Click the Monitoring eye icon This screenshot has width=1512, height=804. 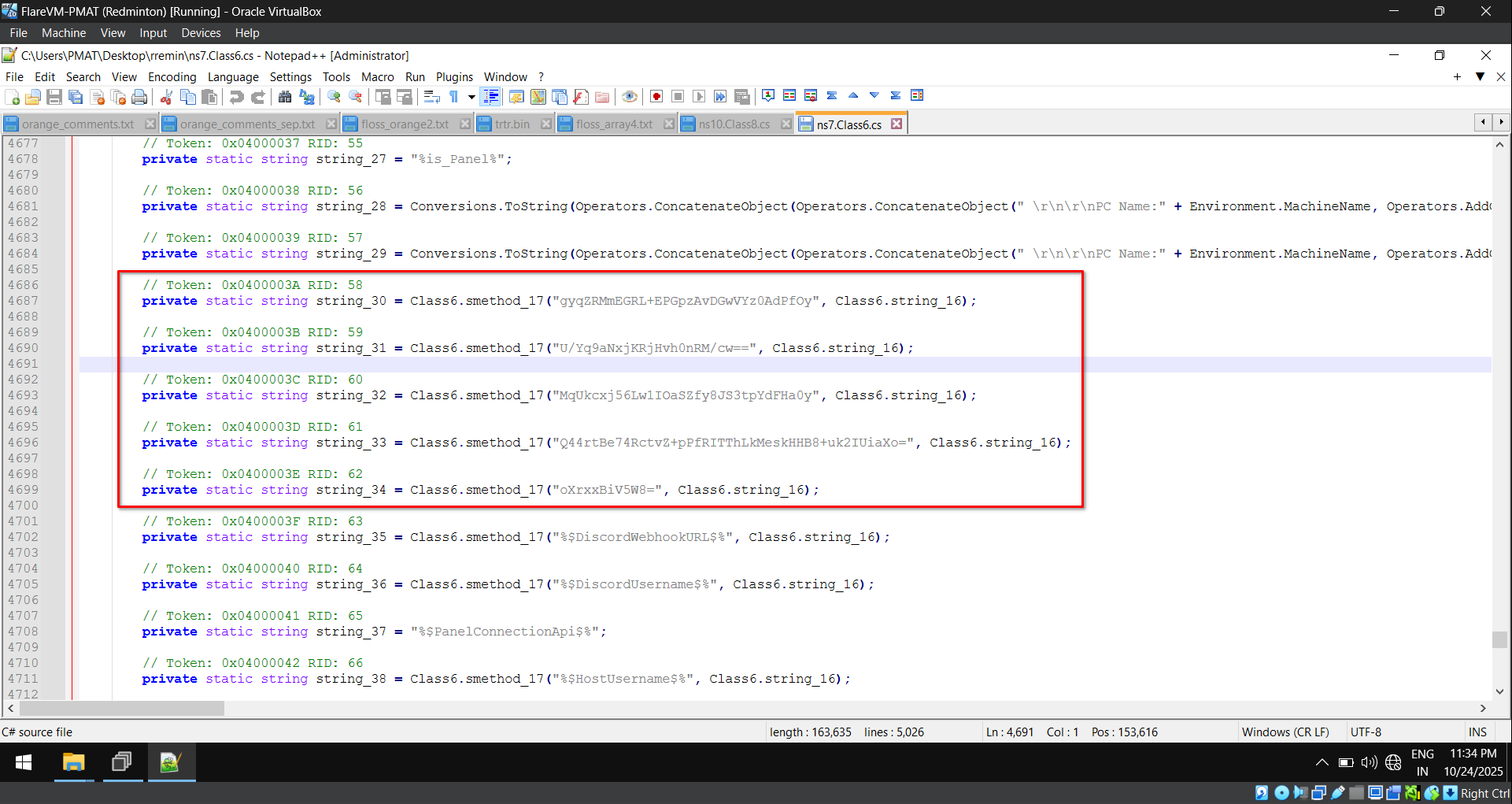[x=629, y=97]
